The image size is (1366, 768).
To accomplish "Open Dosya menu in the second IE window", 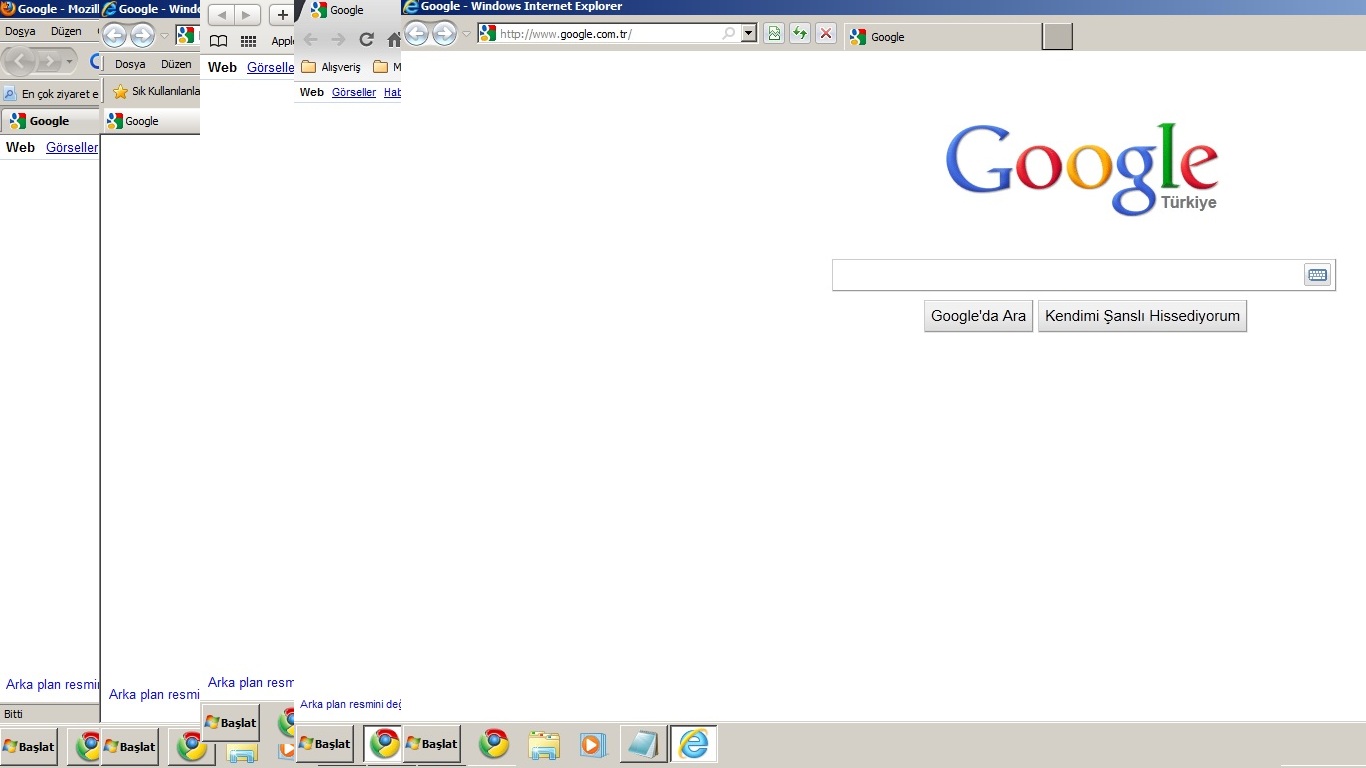I will pyautogui.click(x=130, y=64).
